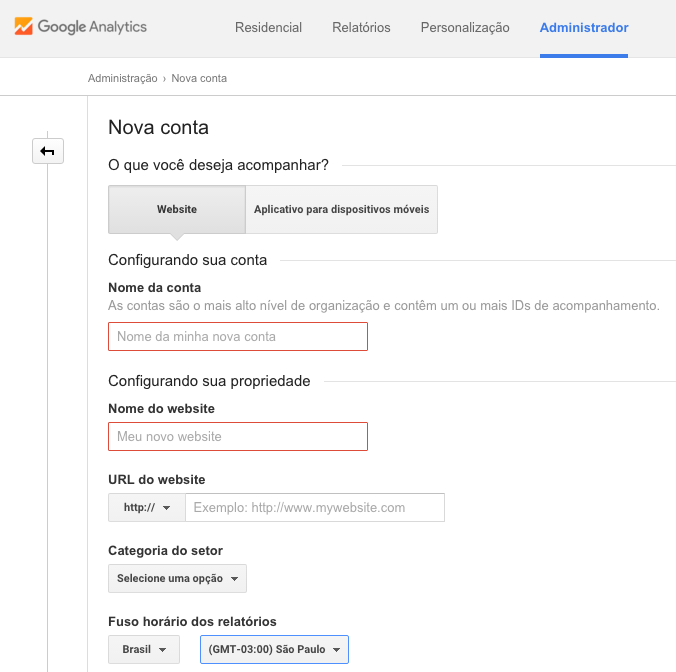Click the Google Analytics logo
The height and width of the screenshot is (672, 676).
click(x=24, y=27)
